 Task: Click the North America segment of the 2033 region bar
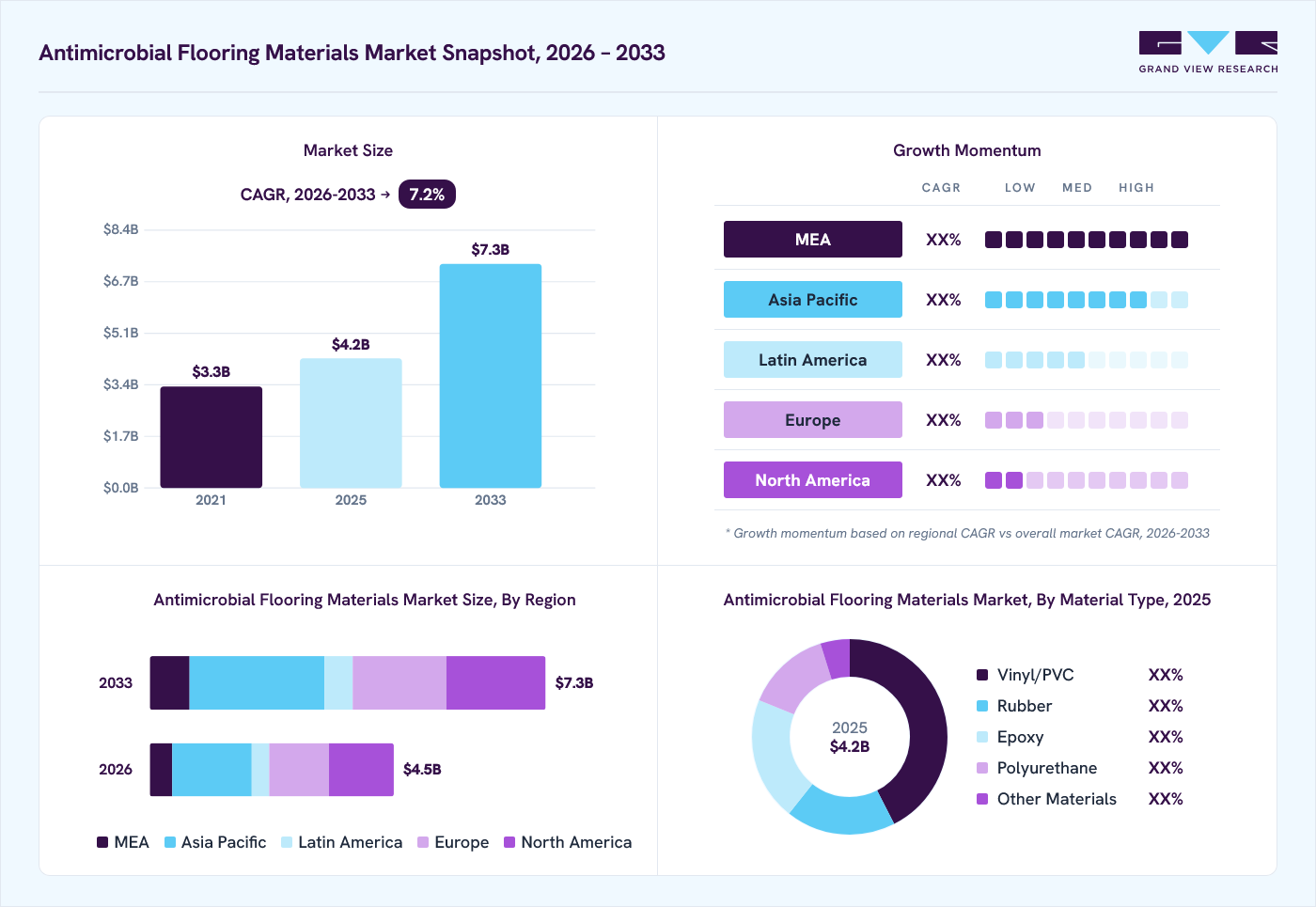click(x=495, y=683)
